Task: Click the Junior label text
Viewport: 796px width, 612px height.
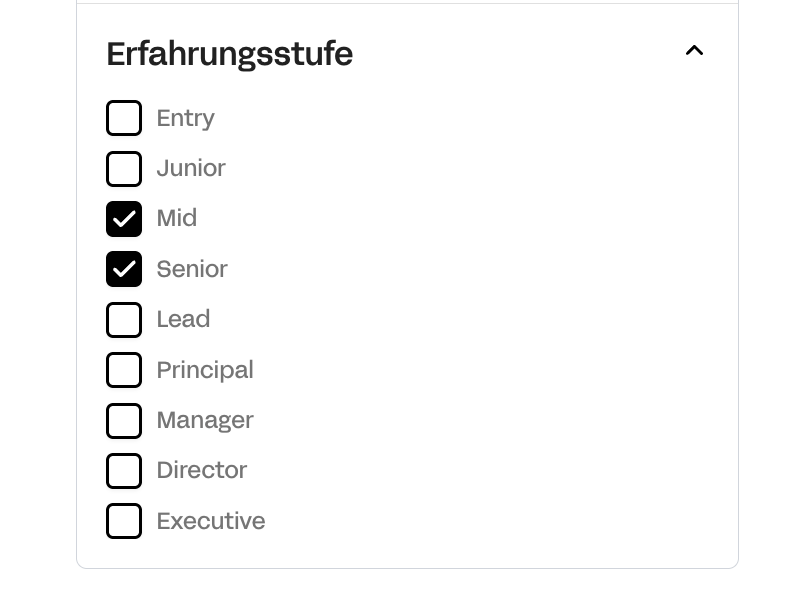Action: coord(191,168)
